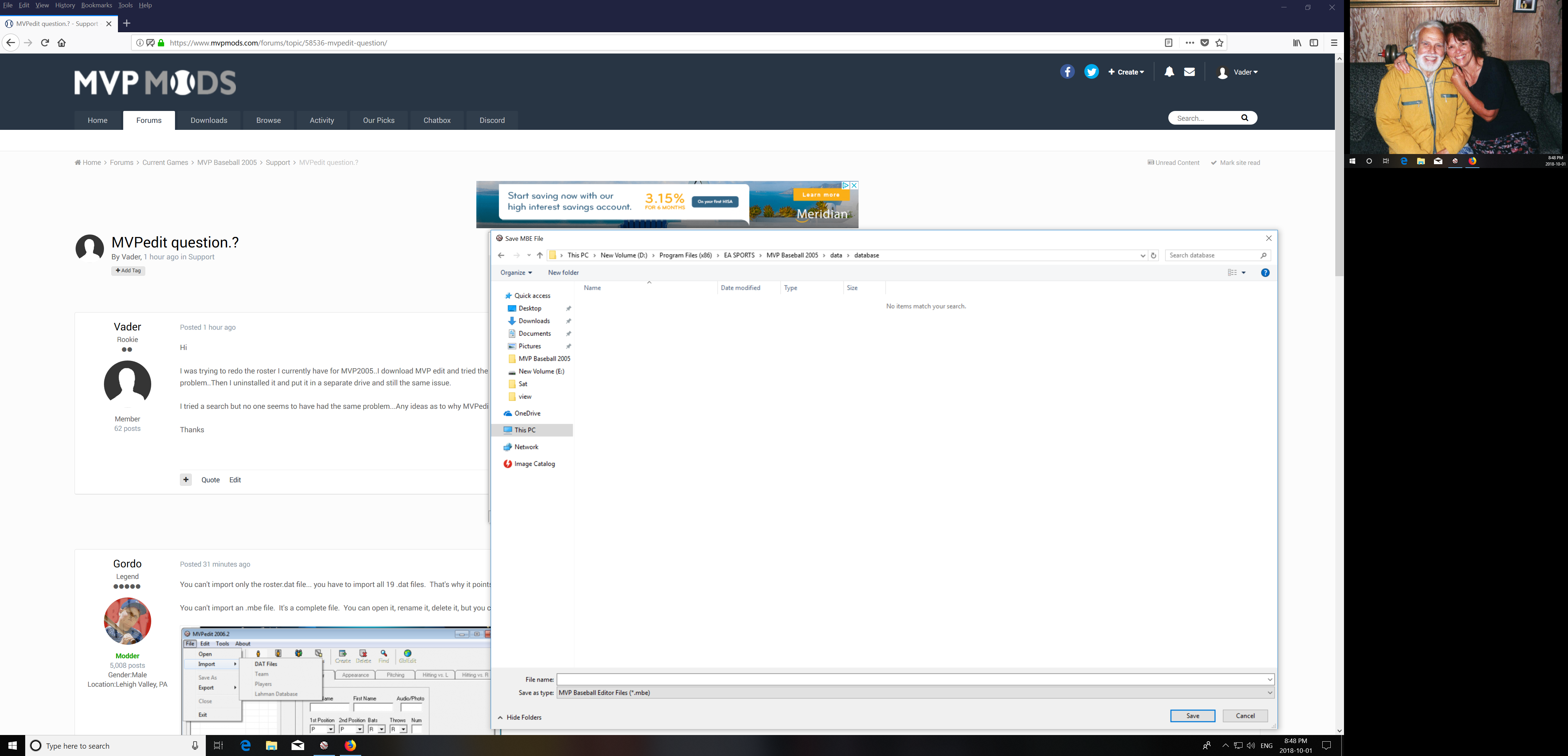Select MVP Baseball 2005 folder in sidebar
The height and width of the screenshot is (756, 1568).
[544, 359]
